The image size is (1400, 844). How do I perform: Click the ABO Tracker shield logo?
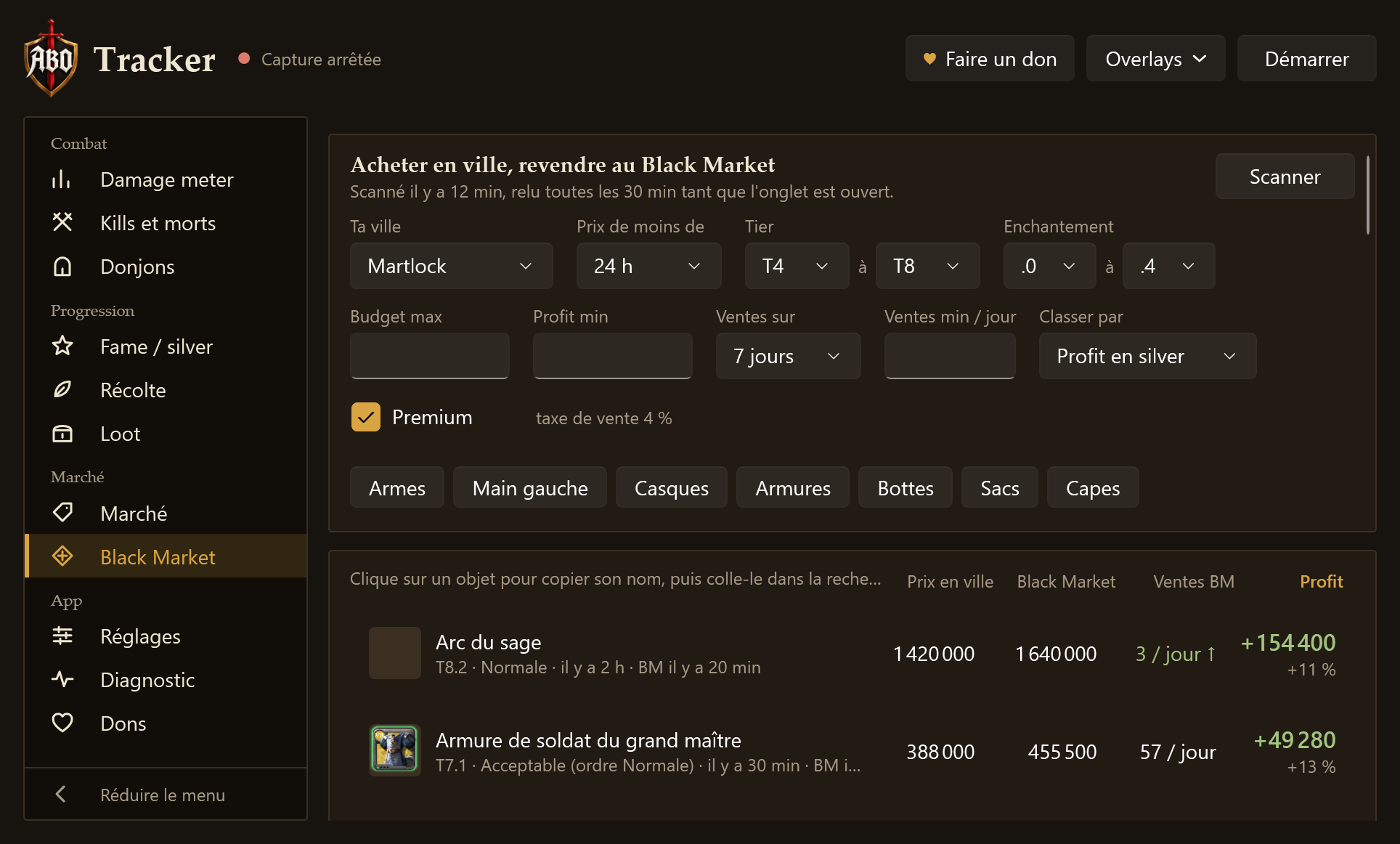pyautogui.click(x=51, y=59)
